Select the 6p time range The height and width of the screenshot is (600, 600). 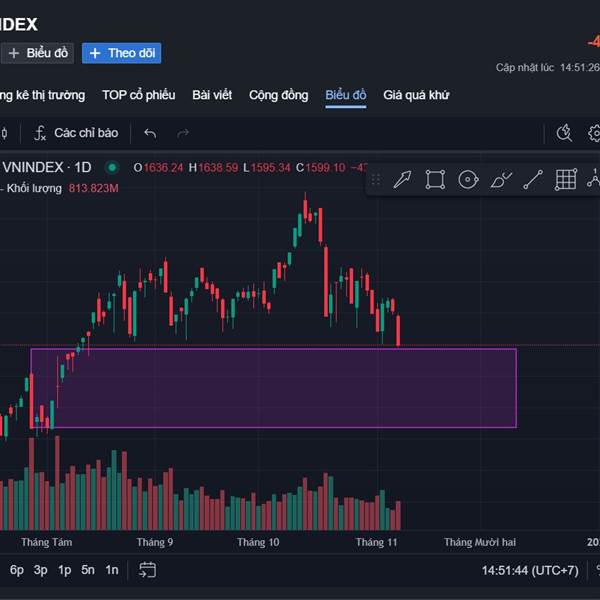[17, 570]
